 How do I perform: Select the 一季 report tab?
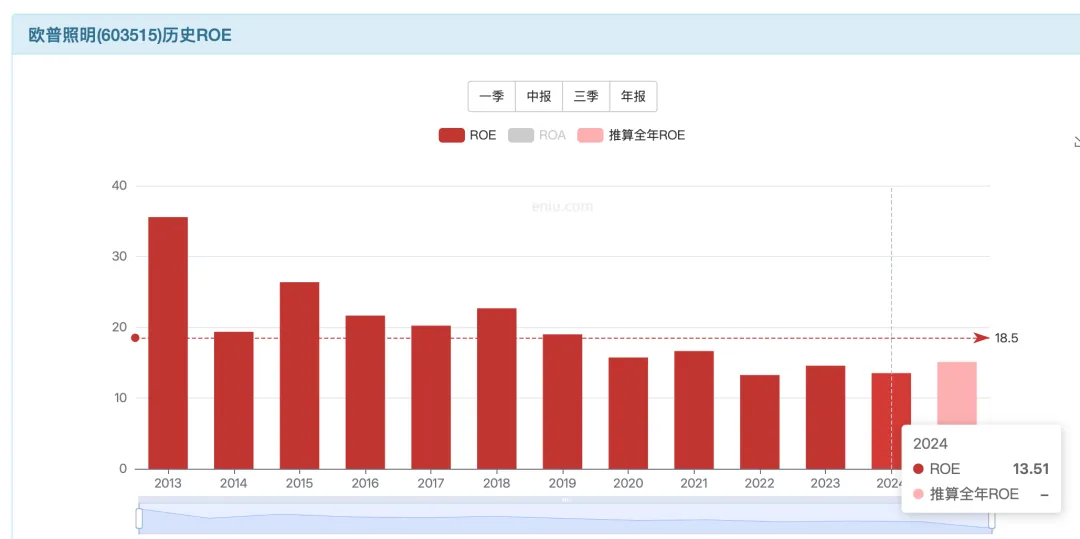tap(492, 96)
